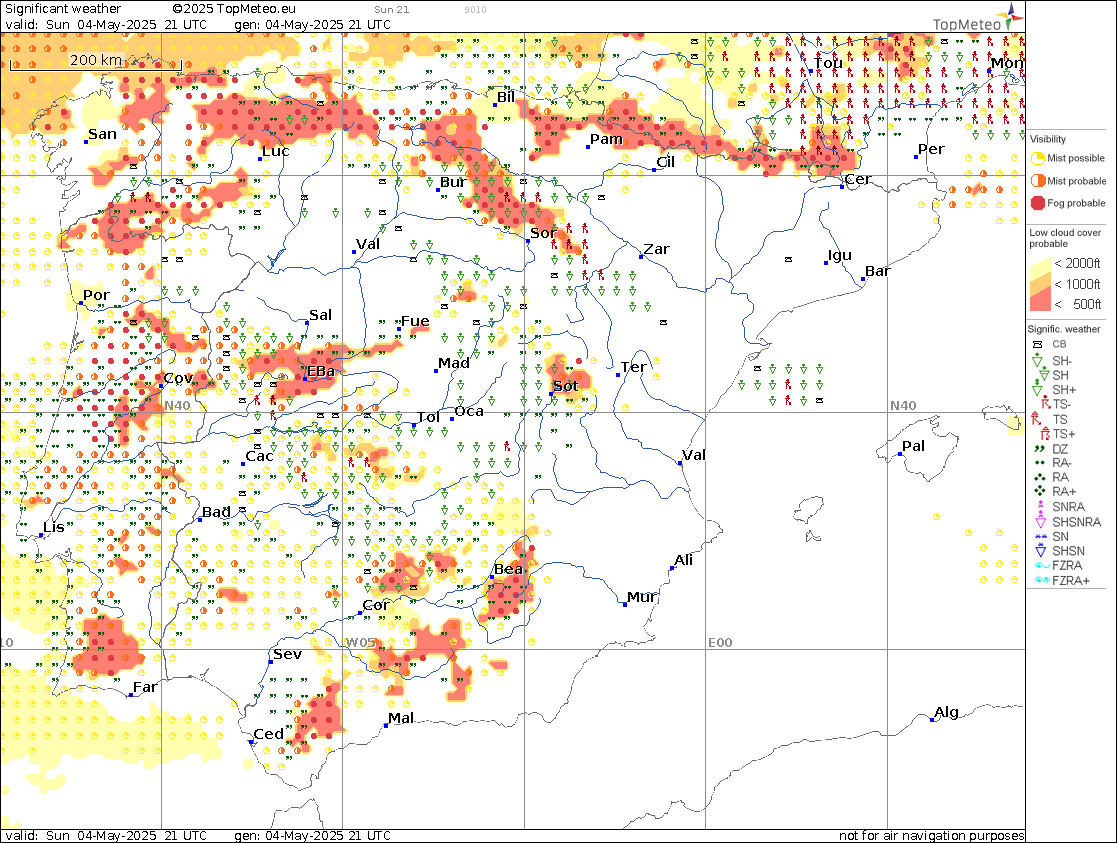This screenshot has width=1117, height=843.
Task: Click the RA+ heavy rain legend symbol
Action: click(x=1040, y=491)
